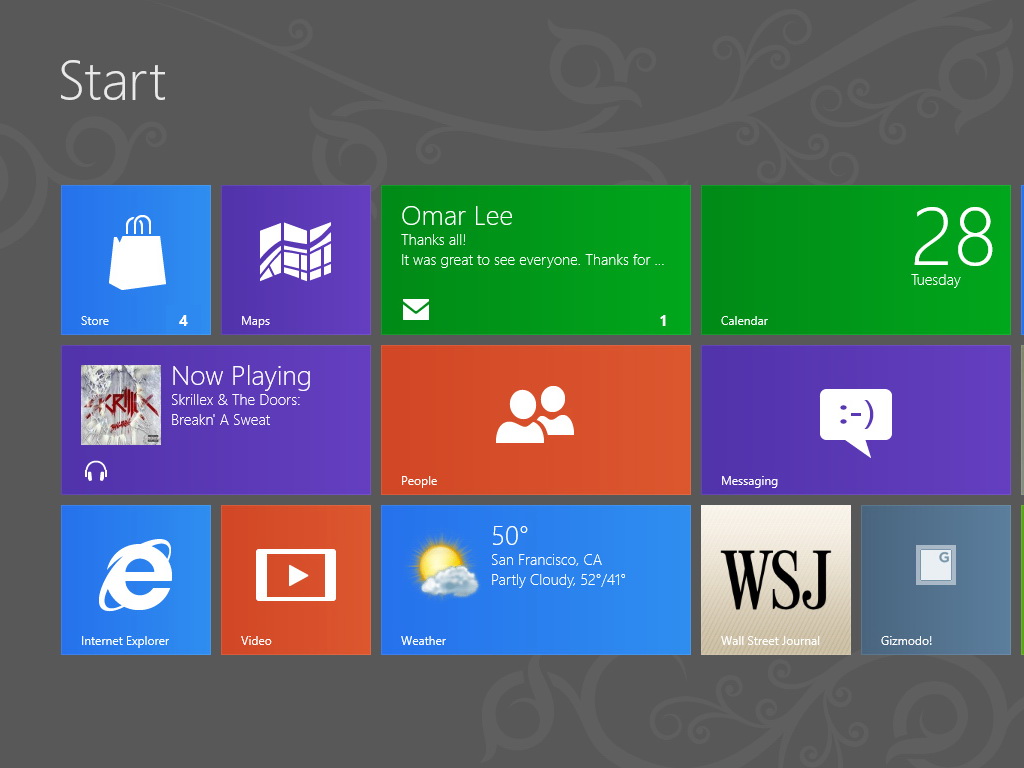Image resolution: width=1024 pixels, height=768 pixels.
Task: Click the Tuesday day label
Action: 936,280
